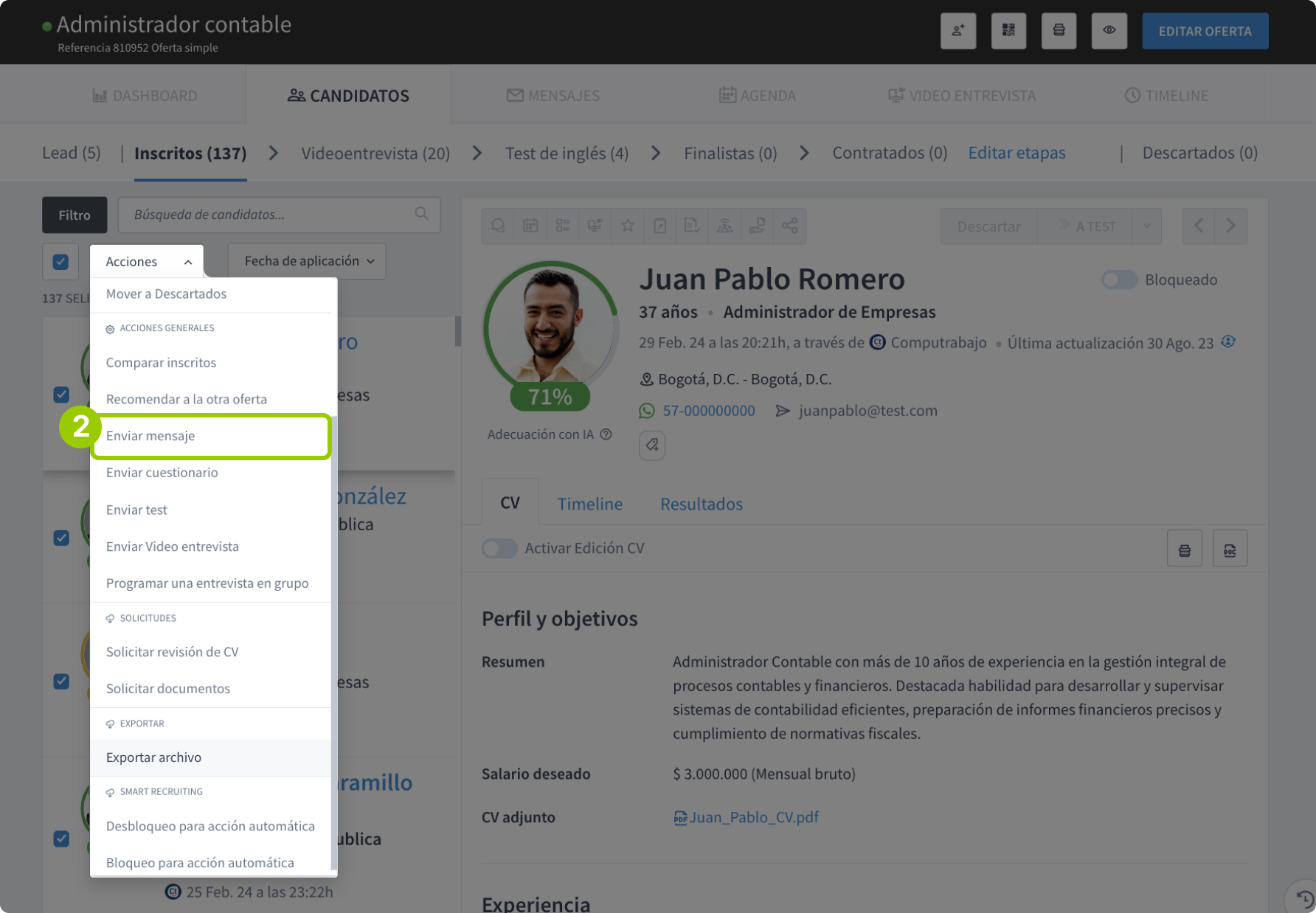This screenshot has height=913, width=1316.
Task: Open the eye preview icon in the header
Action: (x=1109, y=31)
